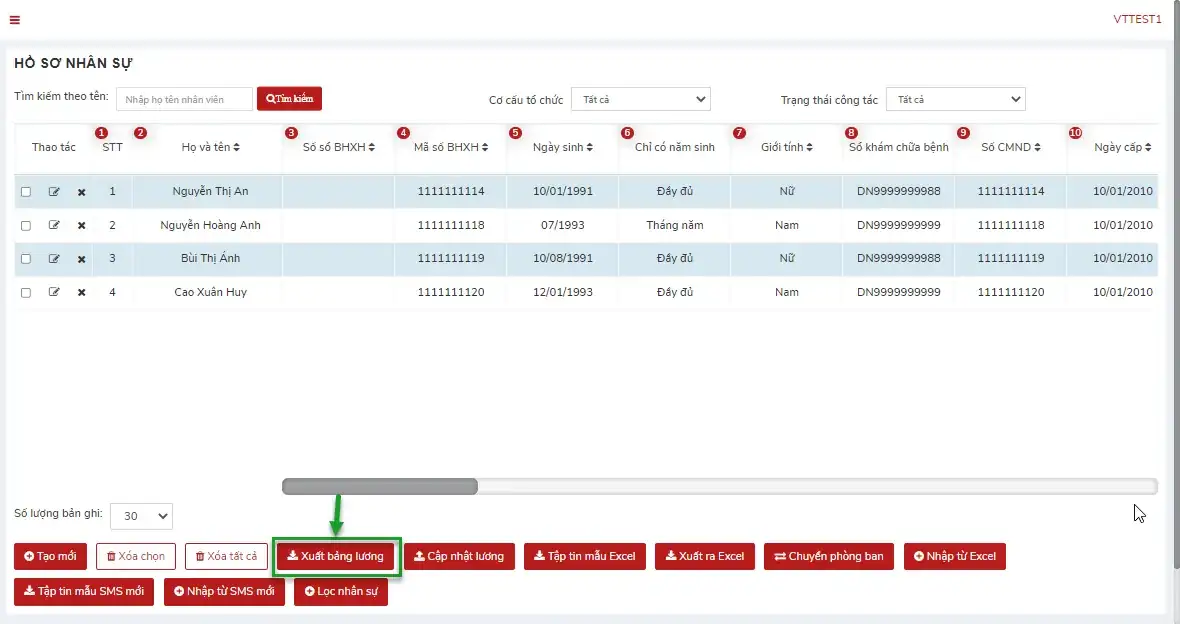This screenshot has height=624, width=1180.
Task: Delete the Bùi Thị Ánh row
Action: click(x=81, y=259)
